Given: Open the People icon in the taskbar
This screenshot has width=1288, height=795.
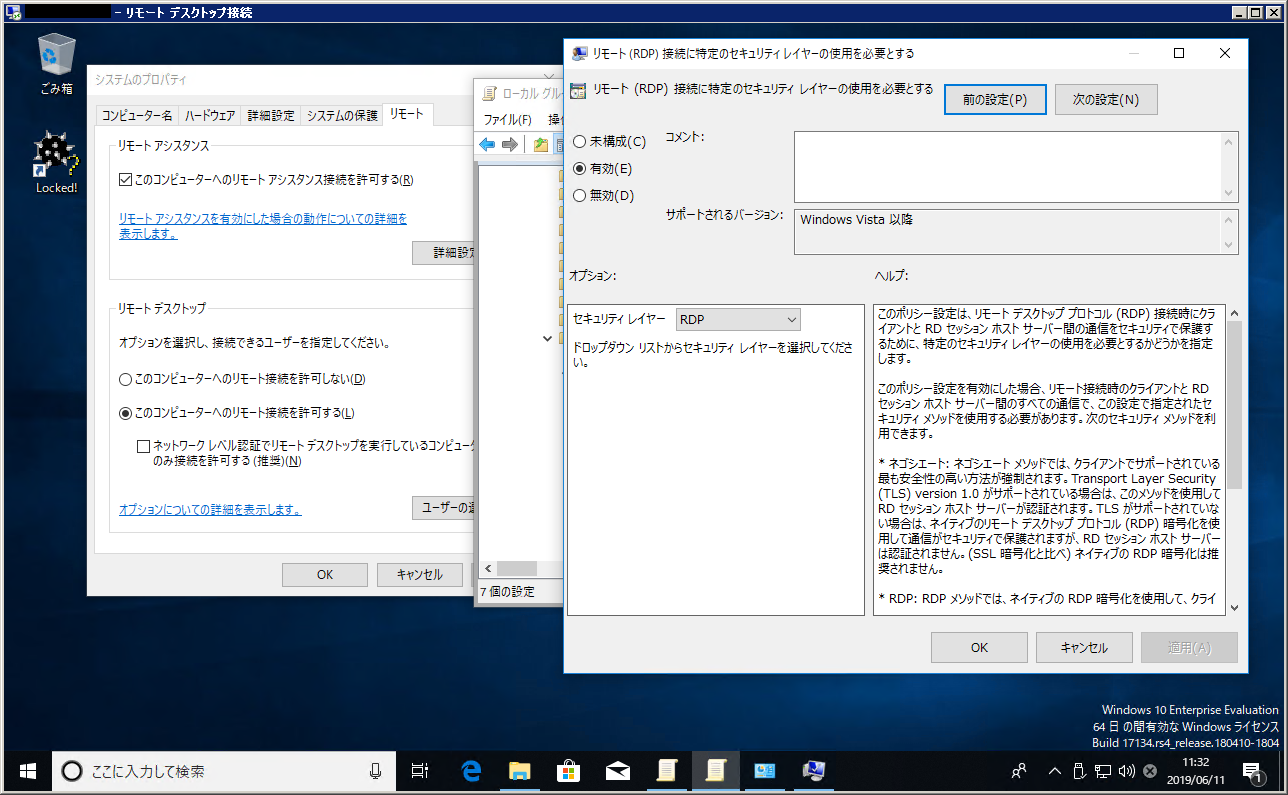Looking at the screenshot, I should (x=1019, y=771).
